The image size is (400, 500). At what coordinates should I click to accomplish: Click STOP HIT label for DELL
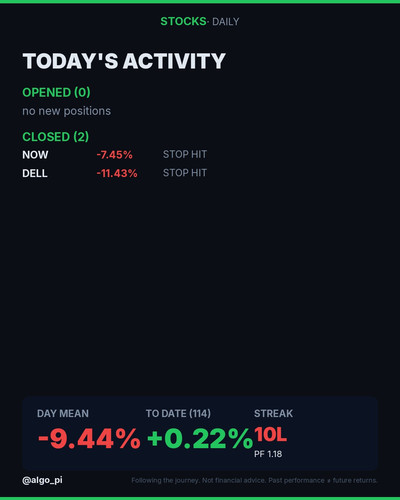pyautogui.click(x=185, y=173)
